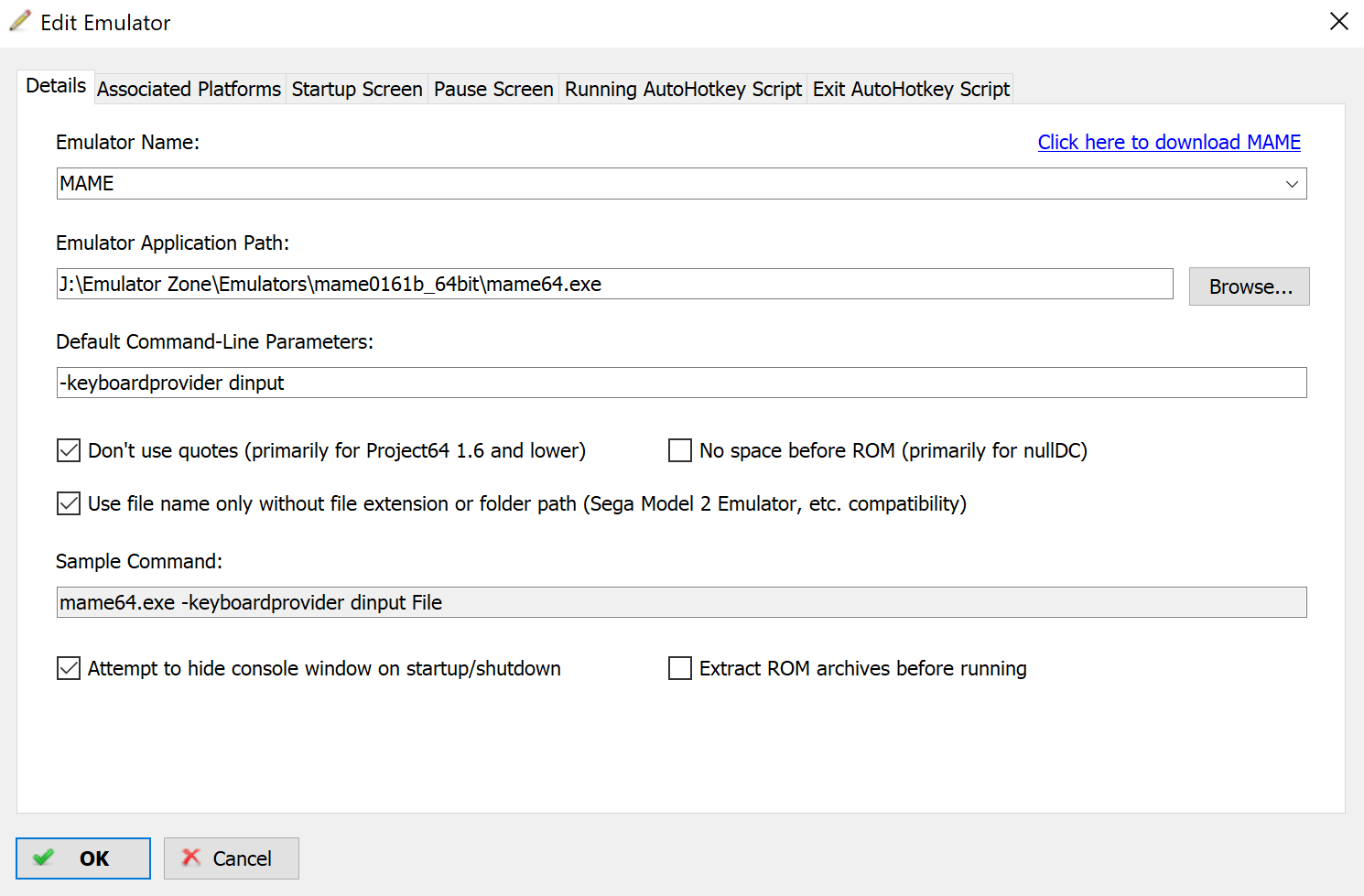Click the Sample Command label
Screen dimensions: 1364x896
139,561
